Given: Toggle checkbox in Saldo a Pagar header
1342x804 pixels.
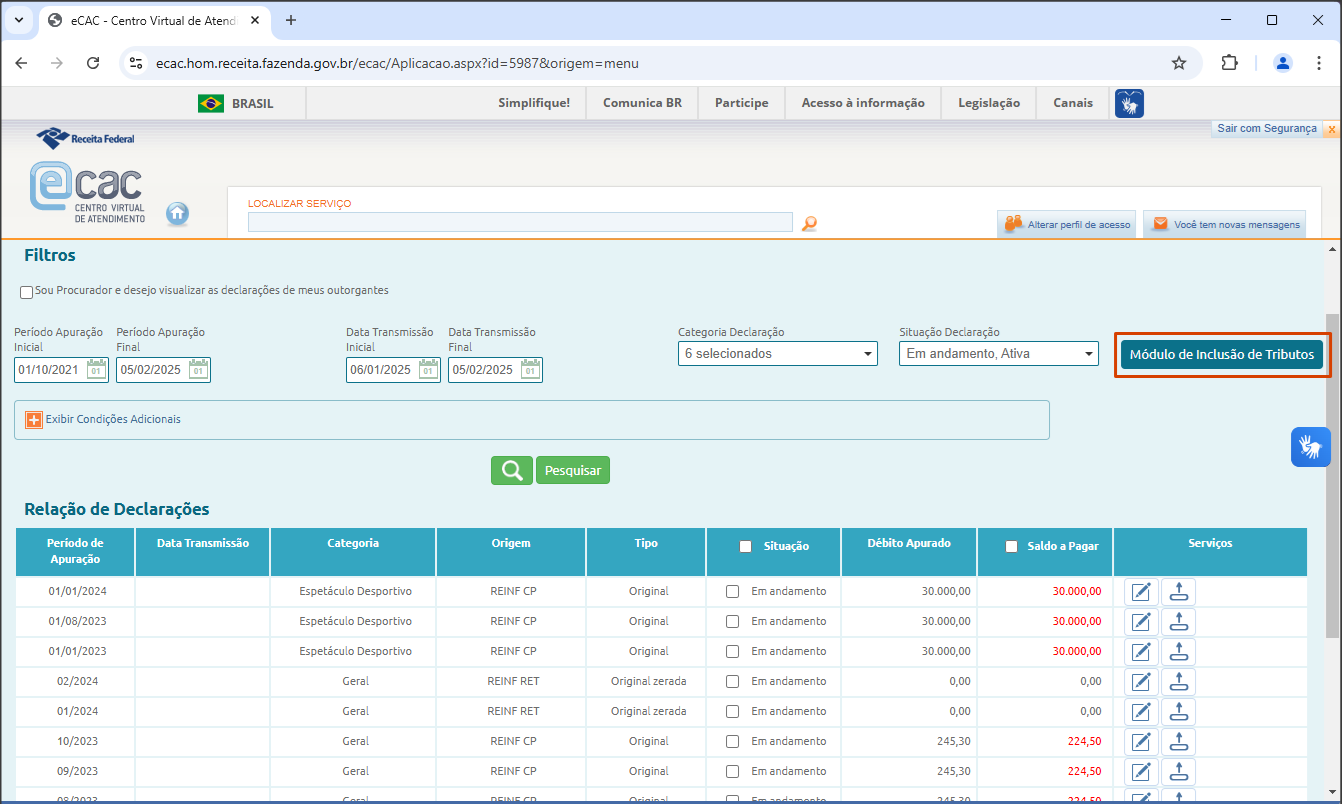Looking at the screenshot, I should point(1011,546).
